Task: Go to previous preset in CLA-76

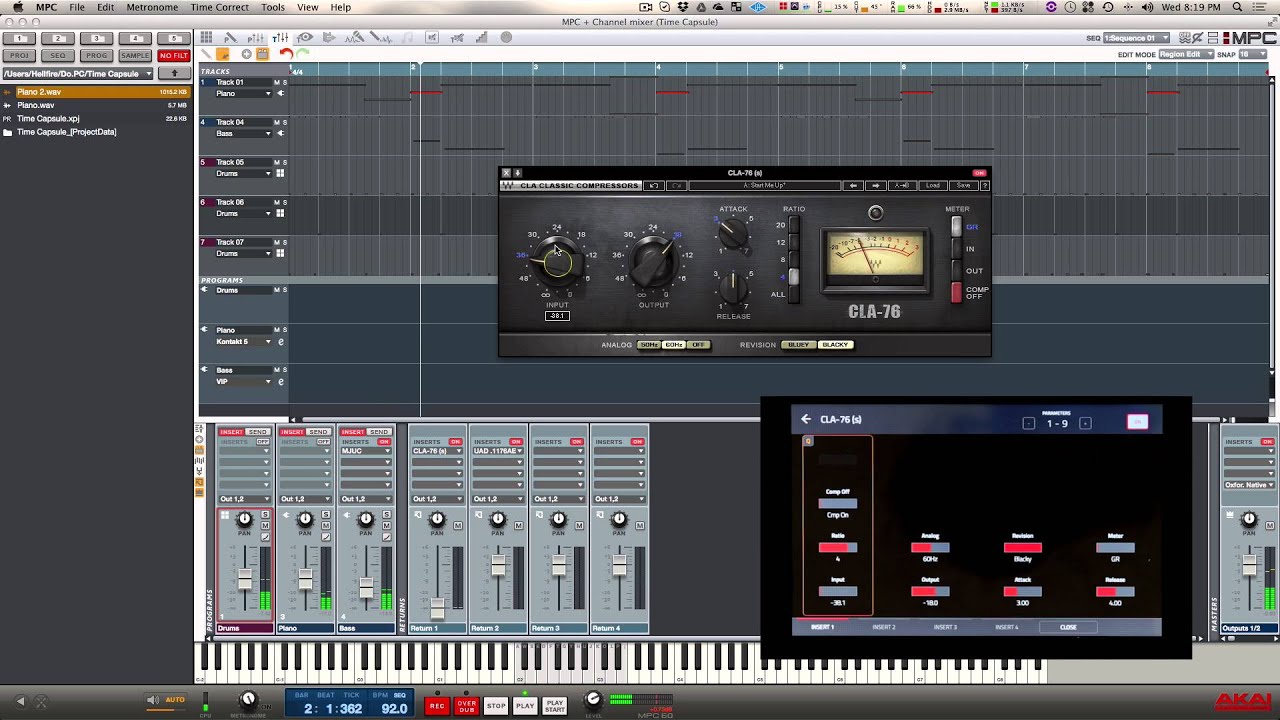Action: pos(853,185)
